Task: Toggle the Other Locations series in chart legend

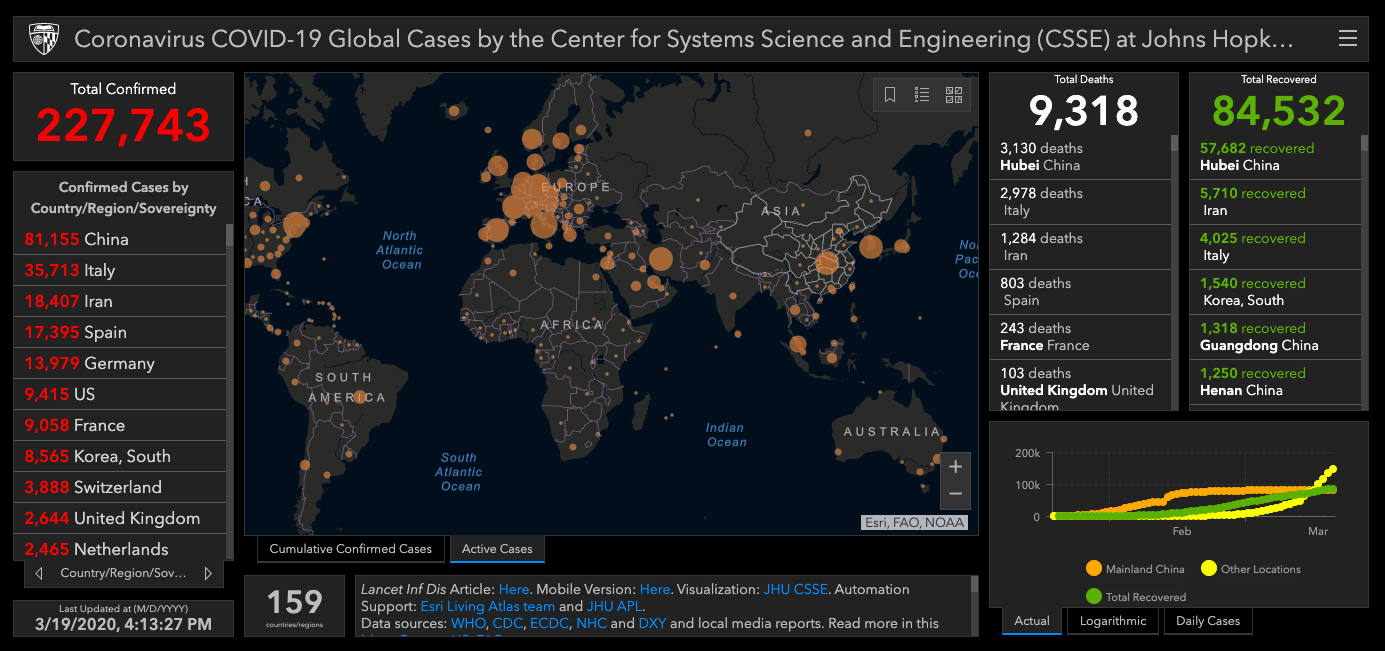Action: tap(1251, 569)
